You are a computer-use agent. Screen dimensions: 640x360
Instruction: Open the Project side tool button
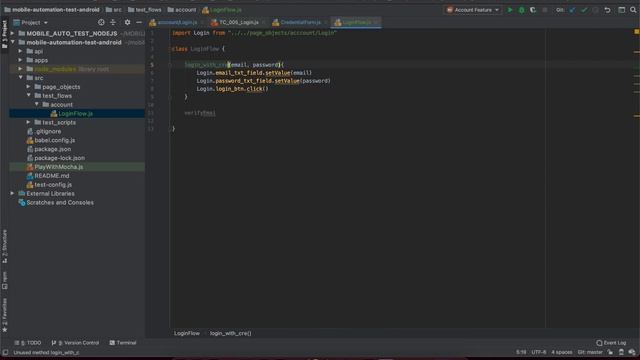(x=4, y=34)
